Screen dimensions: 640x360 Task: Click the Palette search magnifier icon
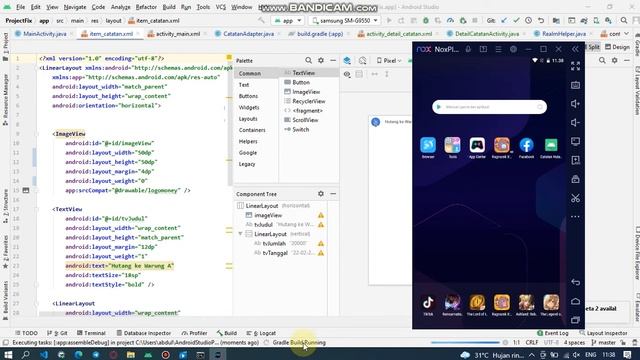[x=309, y=60]
